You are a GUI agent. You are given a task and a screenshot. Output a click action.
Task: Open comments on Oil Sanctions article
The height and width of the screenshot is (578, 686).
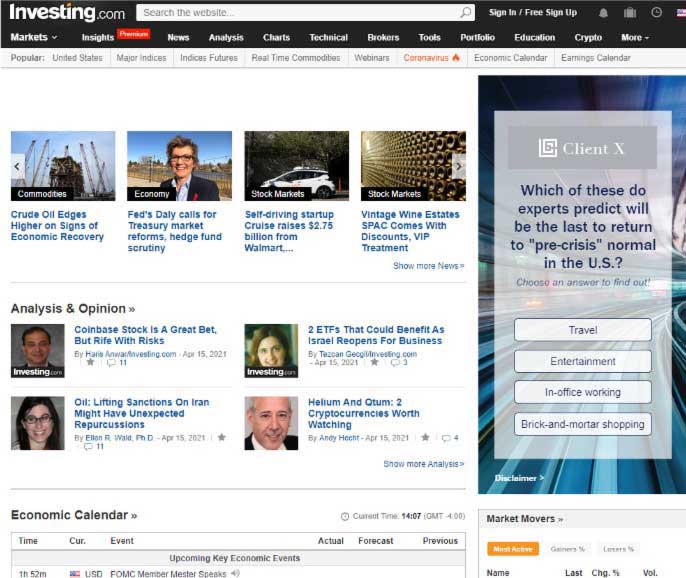point(94,446)
